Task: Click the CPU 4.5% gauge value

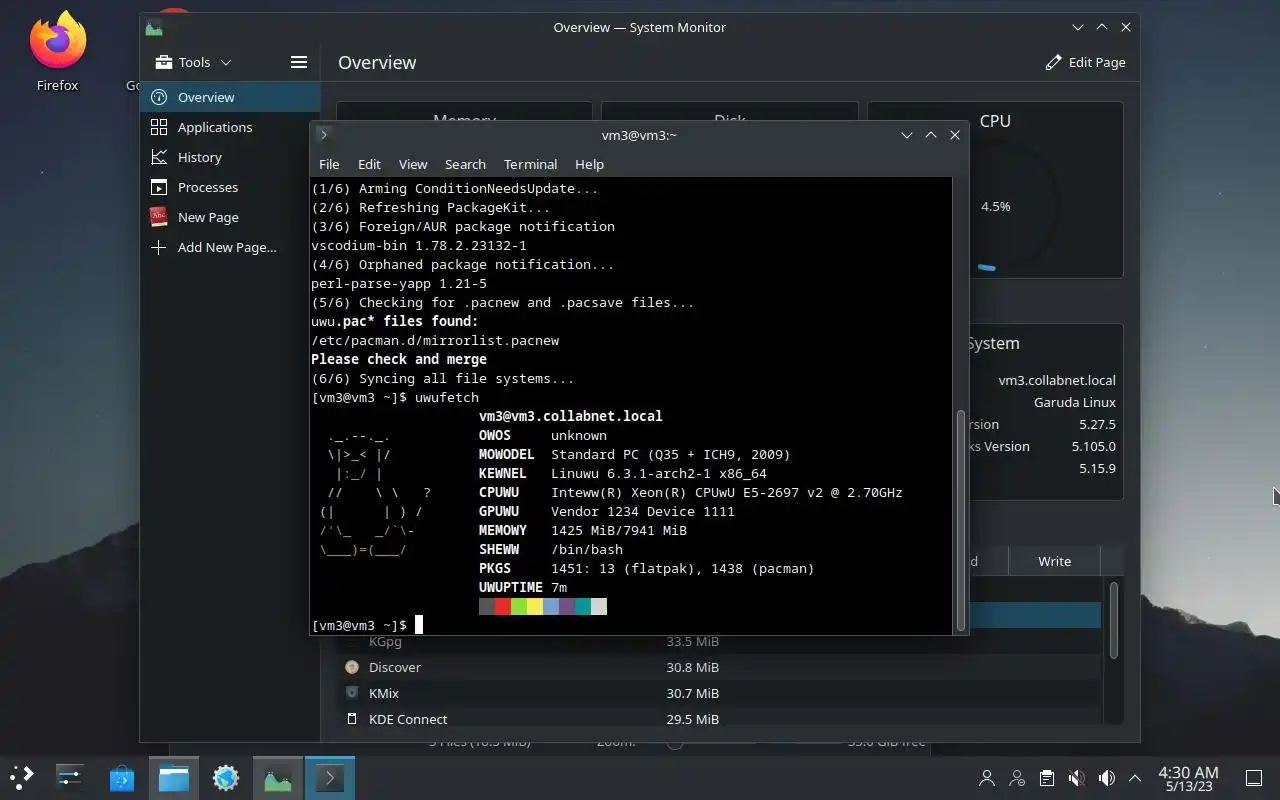Action: point(995,206)
